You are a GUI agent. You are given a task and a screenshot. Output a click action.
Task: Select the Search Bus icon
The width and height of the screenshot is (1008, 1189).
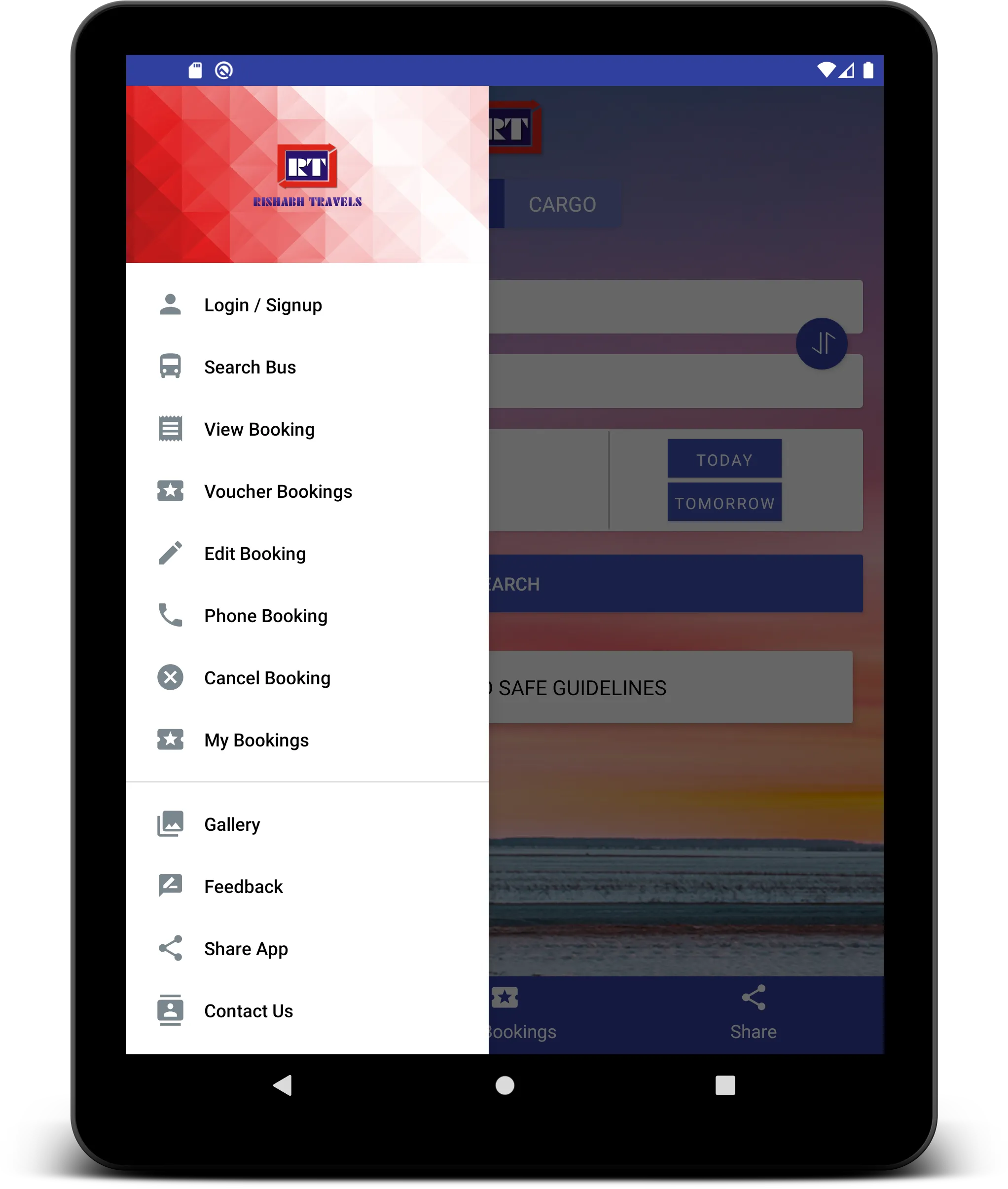(x=170, y=367)
